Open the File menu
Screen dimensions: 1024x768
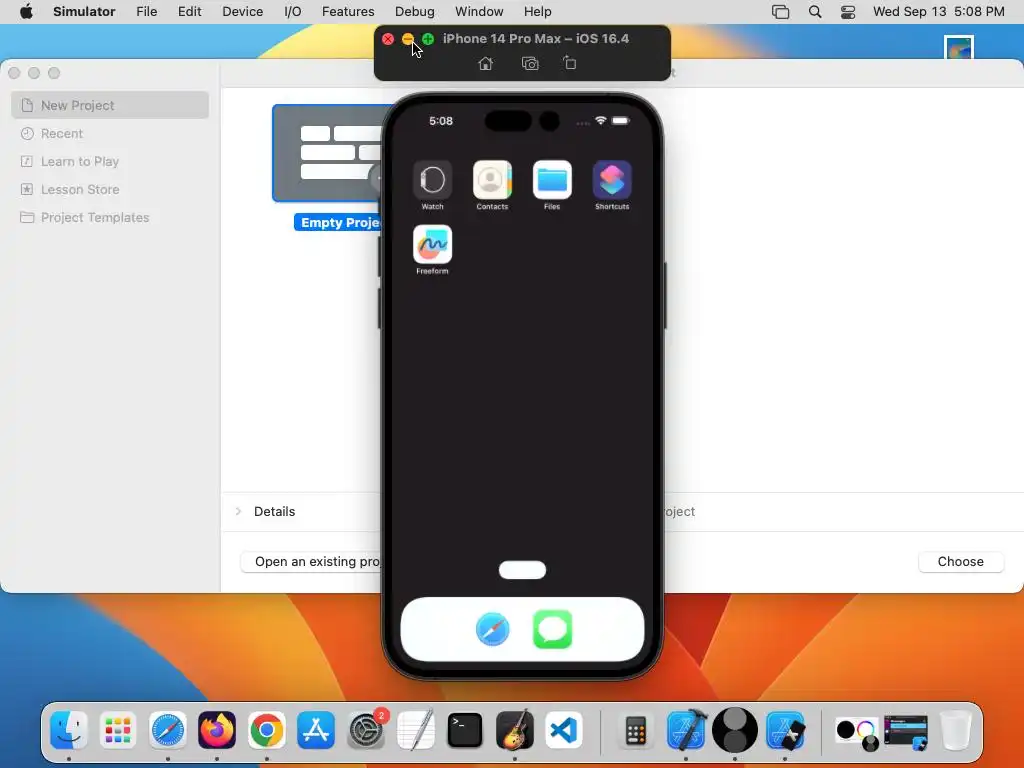coord(146,12)
